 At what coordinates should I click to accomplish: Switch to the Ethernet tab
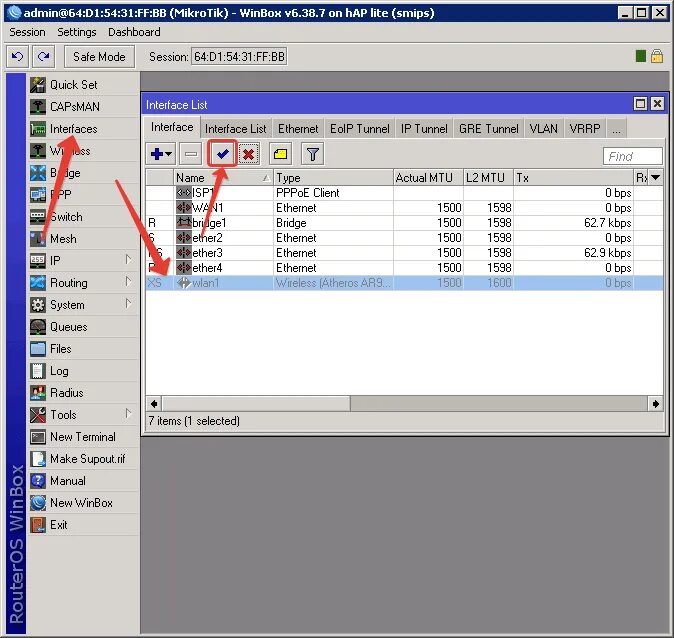pyautogui.click(x=298, y=129)
